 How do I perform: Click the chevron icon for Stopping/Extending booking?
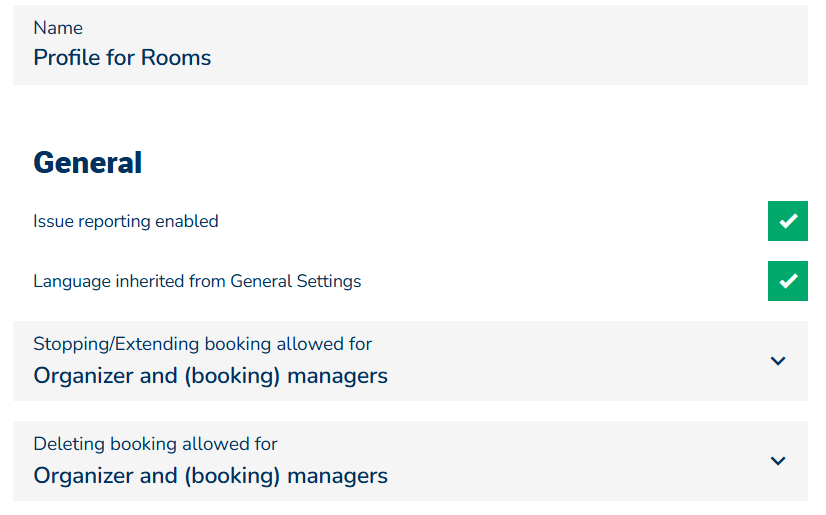click(x=778, y=361)
